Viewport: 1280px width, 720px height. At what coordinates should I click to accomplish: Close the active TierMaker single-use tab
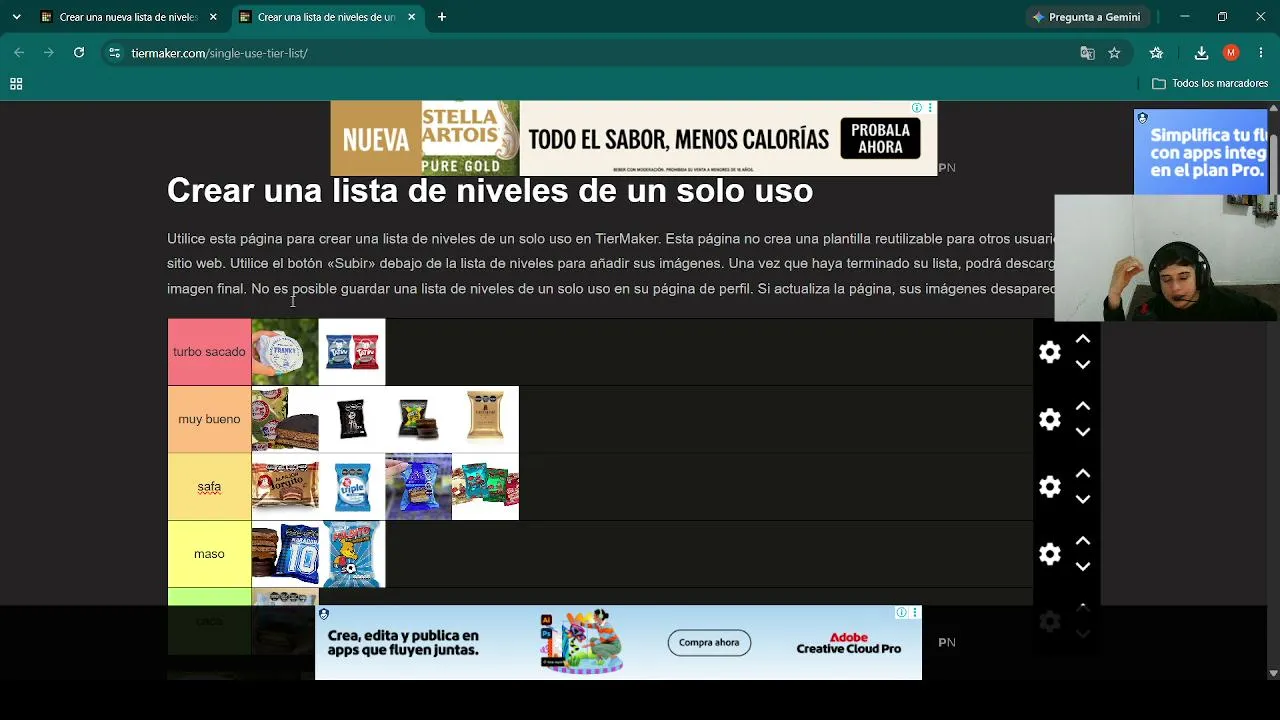[x=411, y=17]
